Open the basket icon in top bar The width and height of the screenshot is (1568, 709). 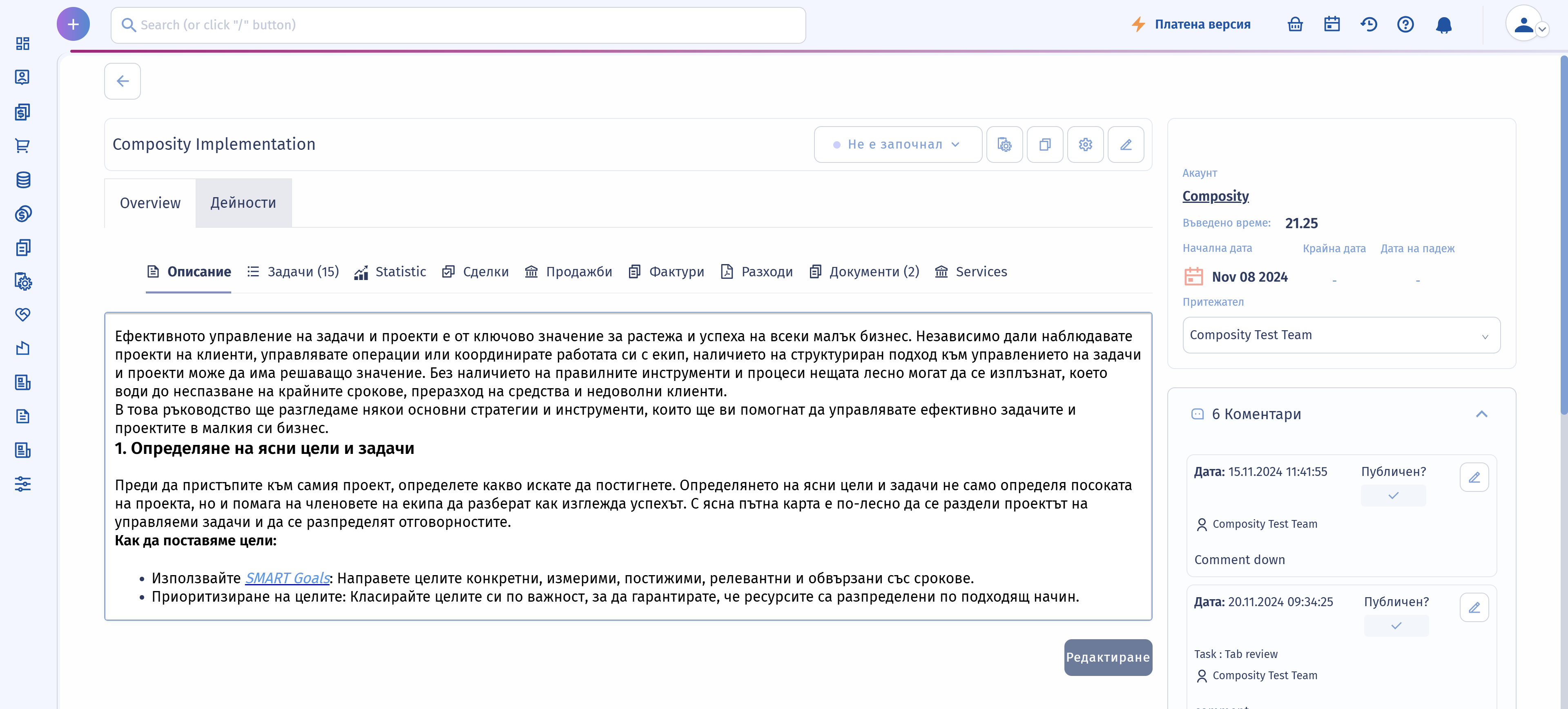click(1295, 24)
